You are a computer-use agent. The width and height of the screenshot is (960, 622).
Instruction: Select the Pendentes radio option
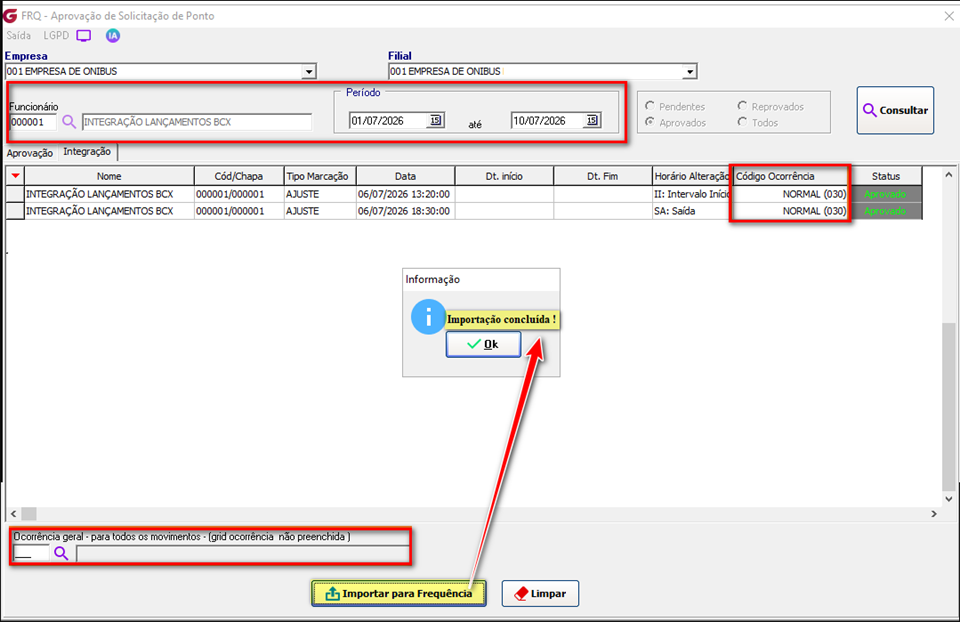pos(650,106)
